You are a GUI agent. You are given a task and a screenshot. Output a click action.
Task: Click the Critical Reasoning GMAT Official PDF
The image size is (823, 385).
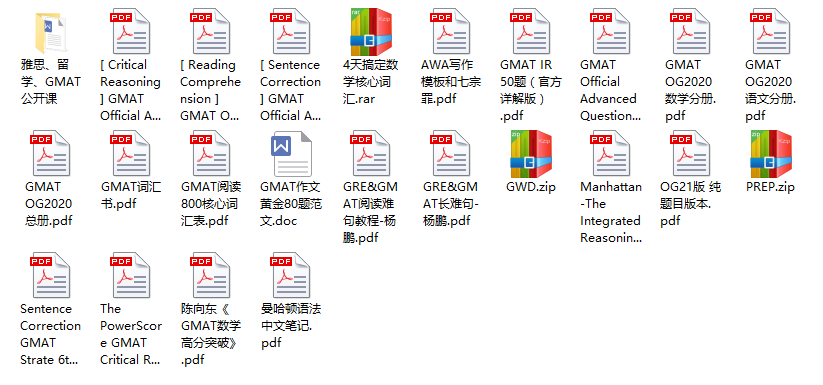tap(131, 33)
